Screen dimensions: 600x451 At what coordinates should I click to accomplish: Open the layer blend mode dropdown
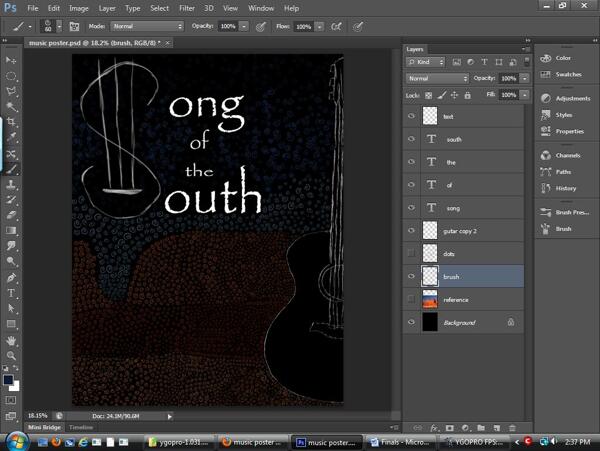point(437,78)
